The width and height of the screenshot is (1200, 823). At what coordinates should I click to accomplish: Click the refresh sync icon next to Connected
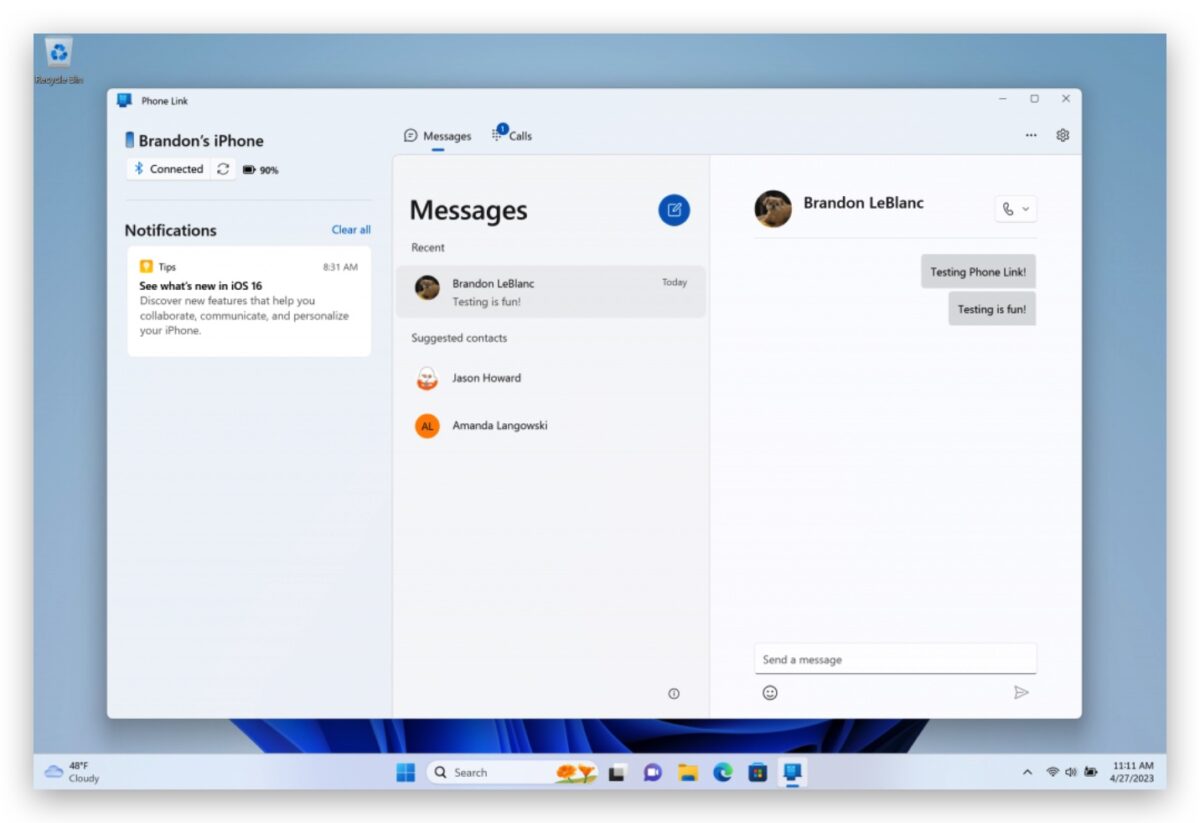point(223,169)
